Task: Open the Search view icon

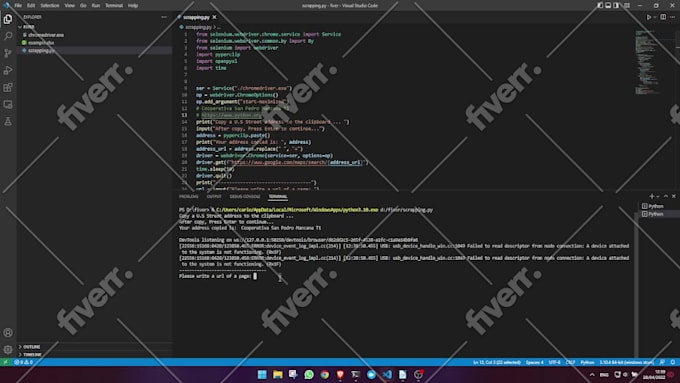Action: click(x=8, y=36)
